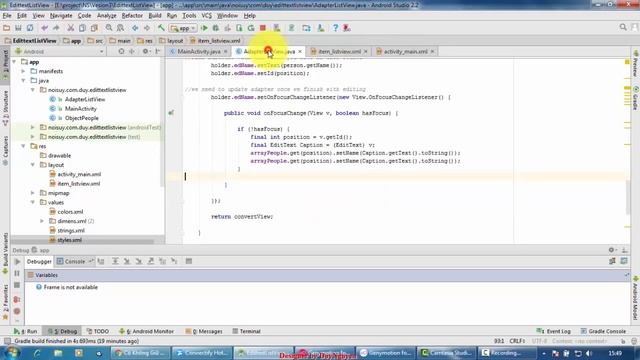Click the Make Project hammer icon

pos(161,28)
